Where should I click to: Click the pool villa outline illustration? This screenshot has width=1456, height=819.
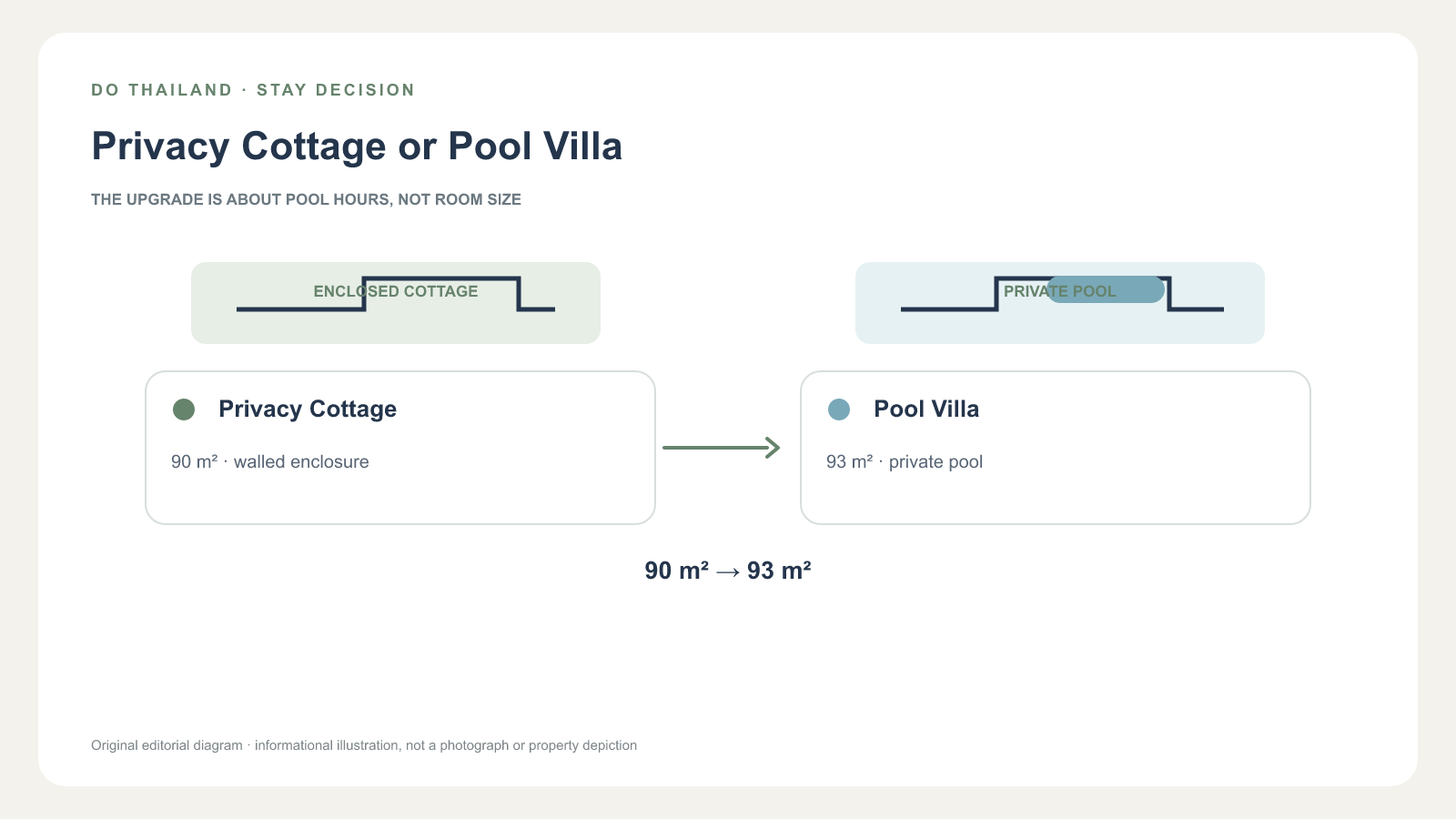[x=1062, y=294]
